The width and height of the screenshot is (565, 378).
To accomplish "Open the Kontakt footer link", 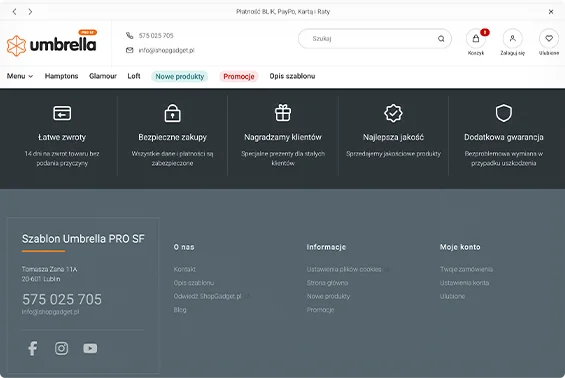I will pyautogui.click(x=184, y=269).
